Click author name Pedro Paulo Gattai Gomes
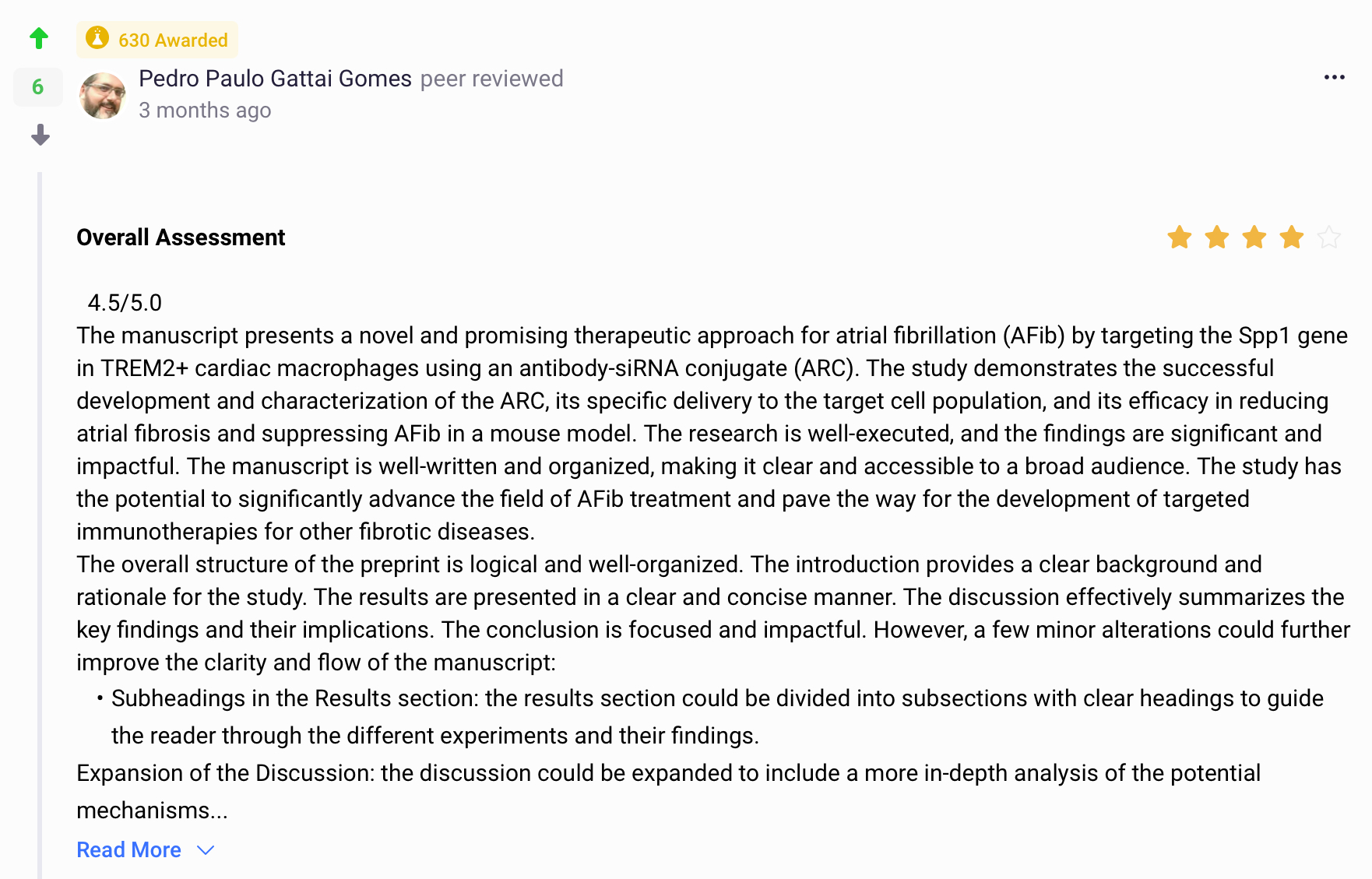This screenshot has width=1372, height=879. 275,79
